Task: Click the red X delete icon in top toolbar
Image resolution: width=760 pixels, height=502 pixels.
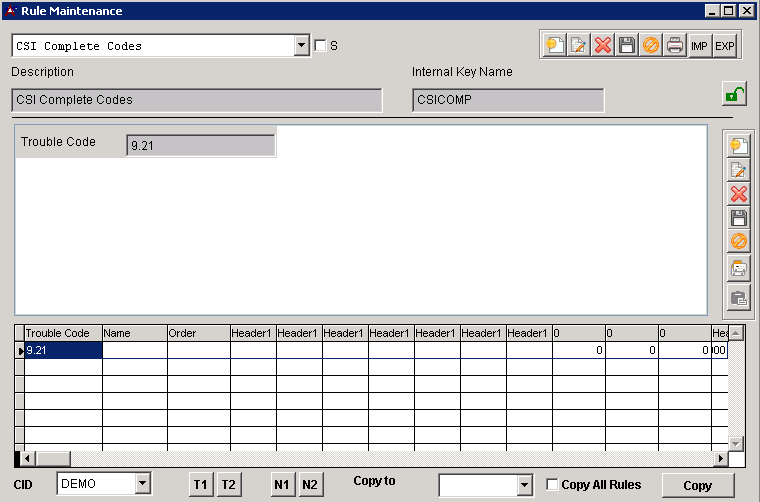Action: pyautogui.click(x=602, y=46)
